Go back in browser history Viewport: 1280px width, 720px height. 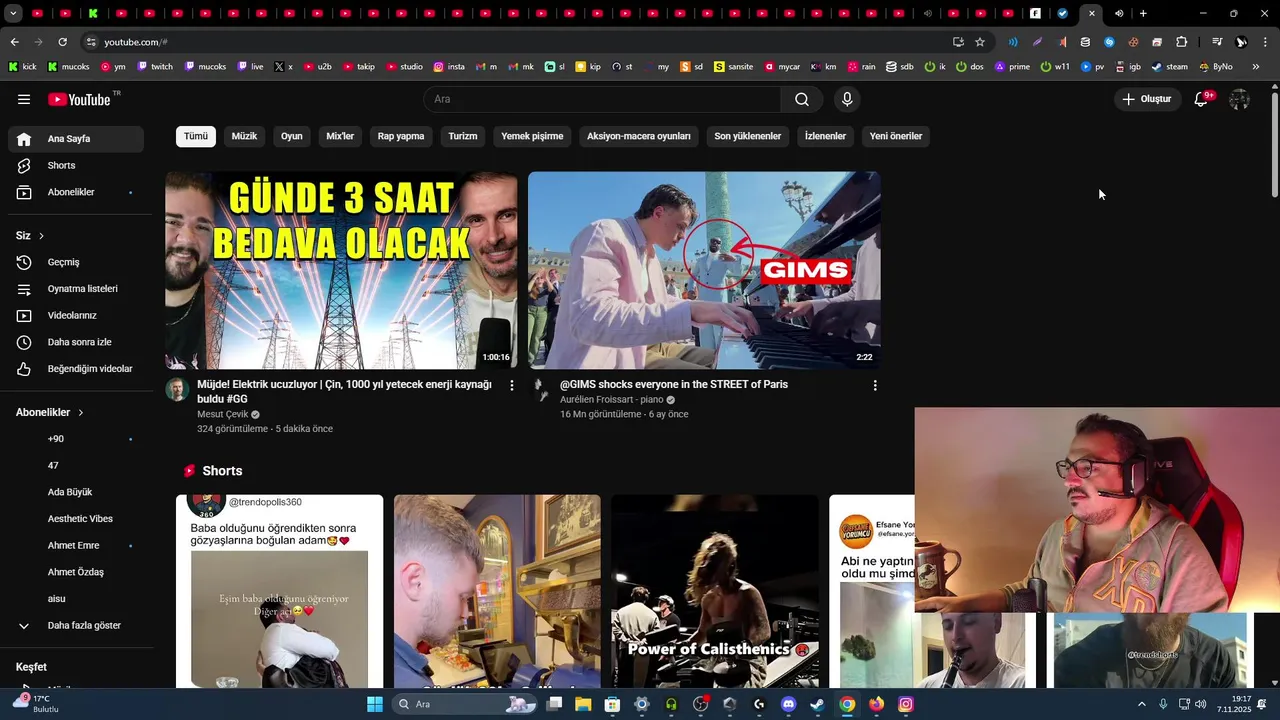(14, 42)
